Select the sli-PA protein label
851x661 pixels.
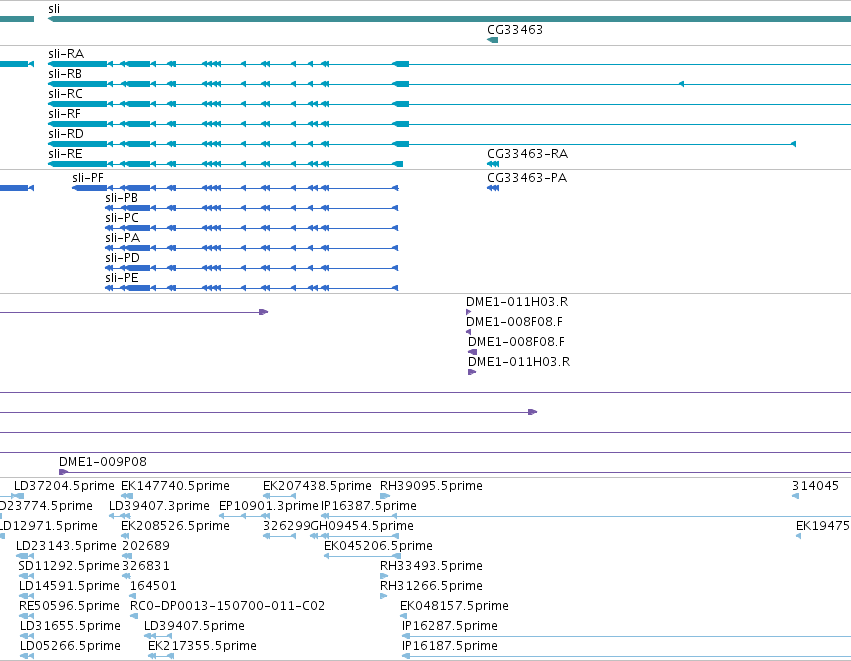[123, 238]
